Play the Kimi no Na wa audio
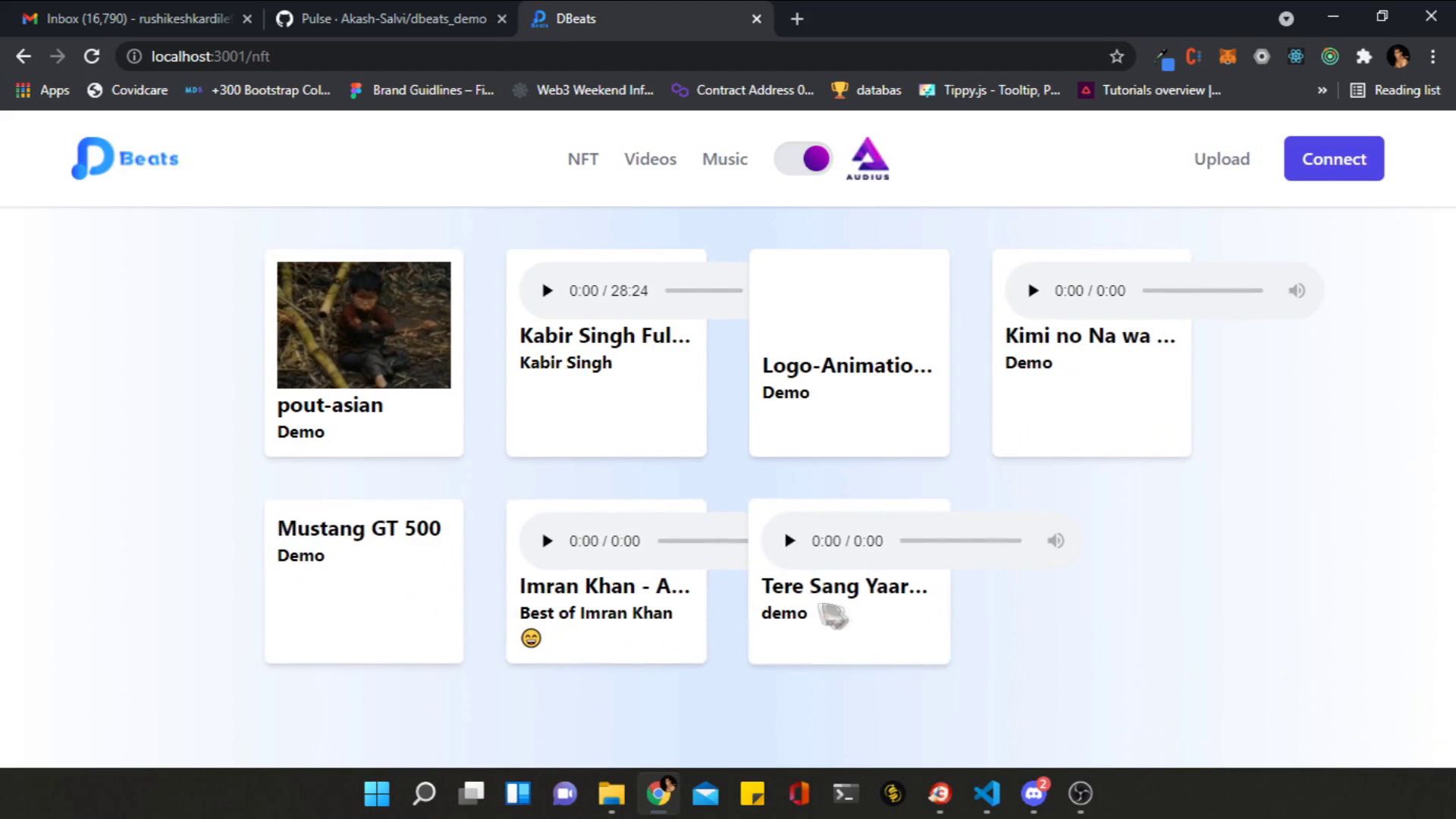Image resolution: width=1456 pixels, height=819 pixels. [1032, 290]
